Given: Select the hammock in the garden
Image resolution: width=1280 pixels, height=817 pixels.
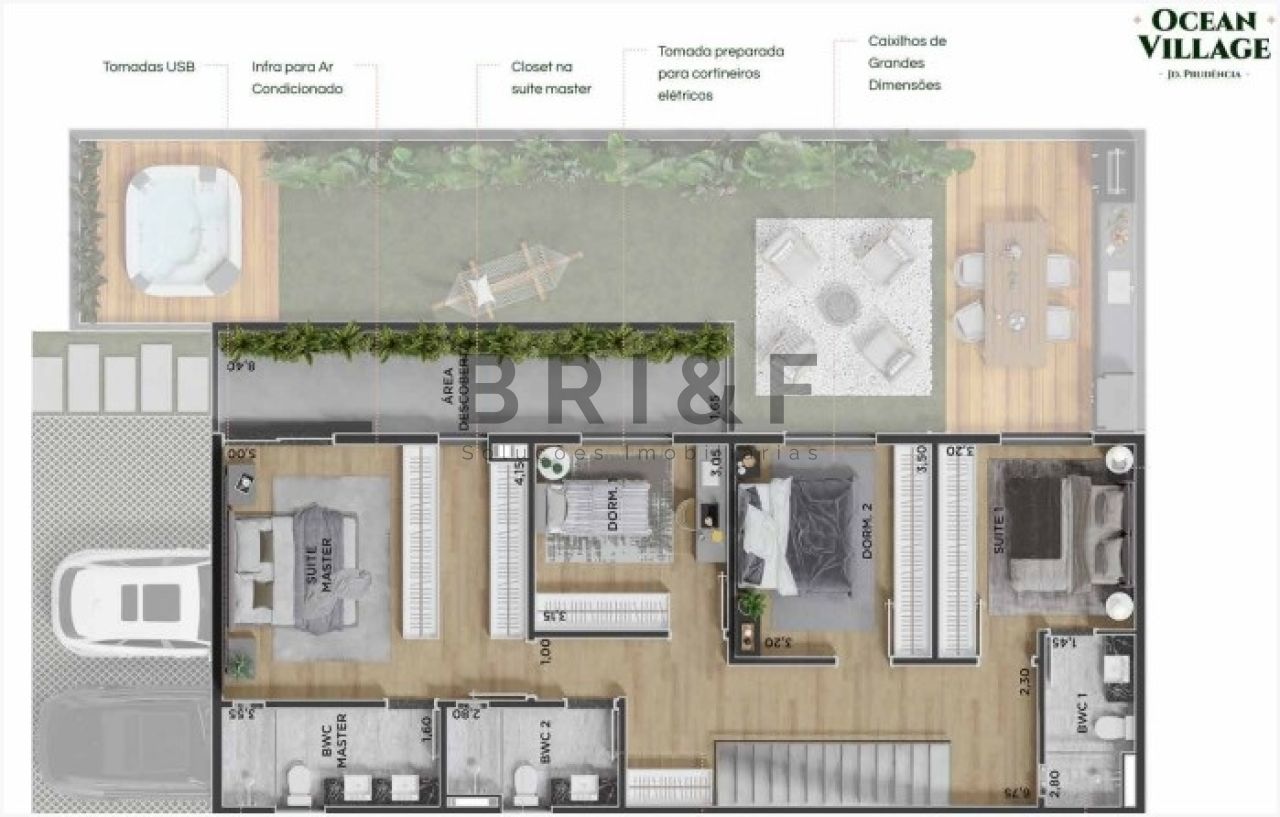Looking at the screenshot, I should pos(507,276).
